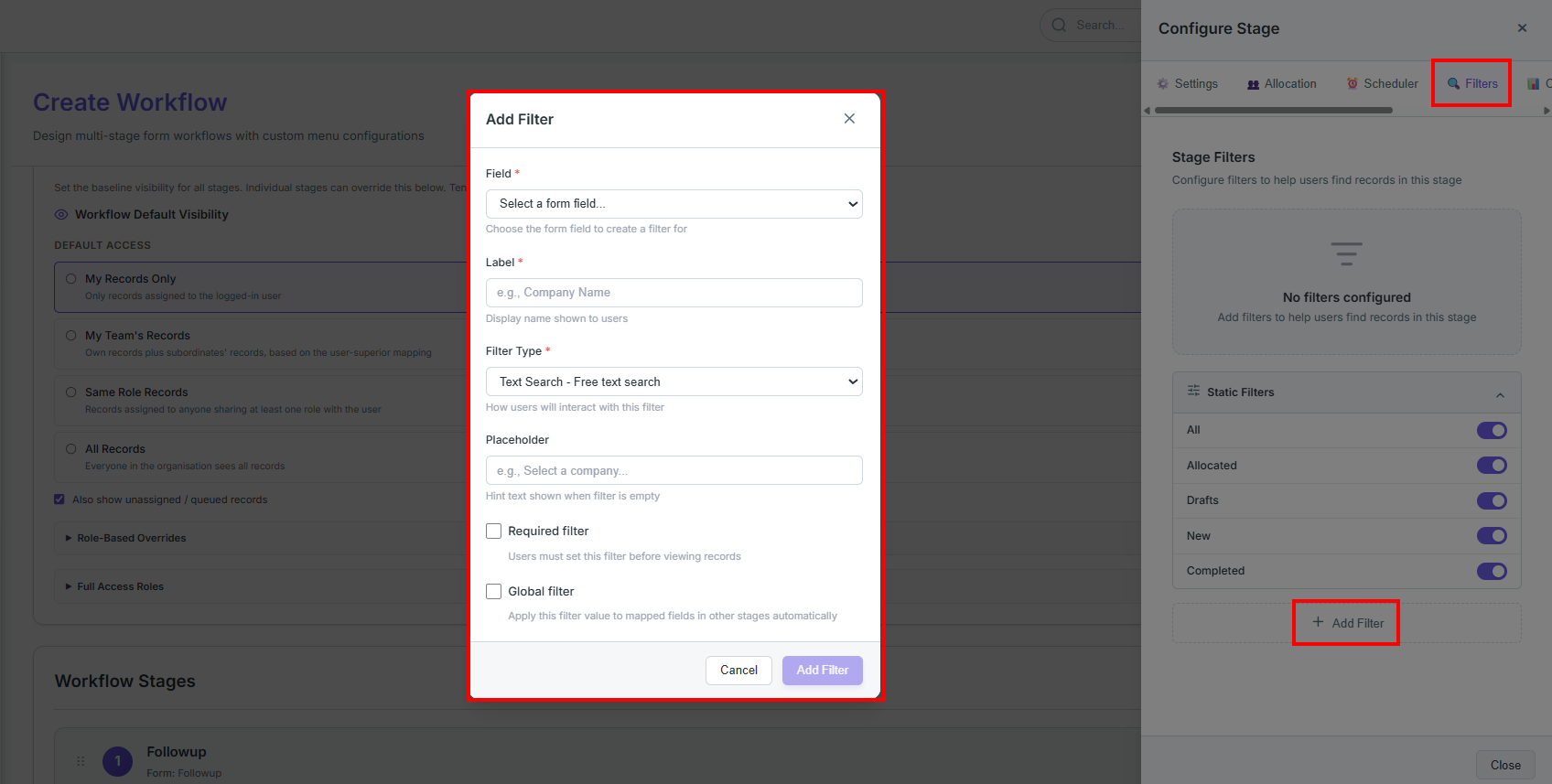
Task: Click the alarm clock icon on Scheduler tab
Action: coord(1353,83)
